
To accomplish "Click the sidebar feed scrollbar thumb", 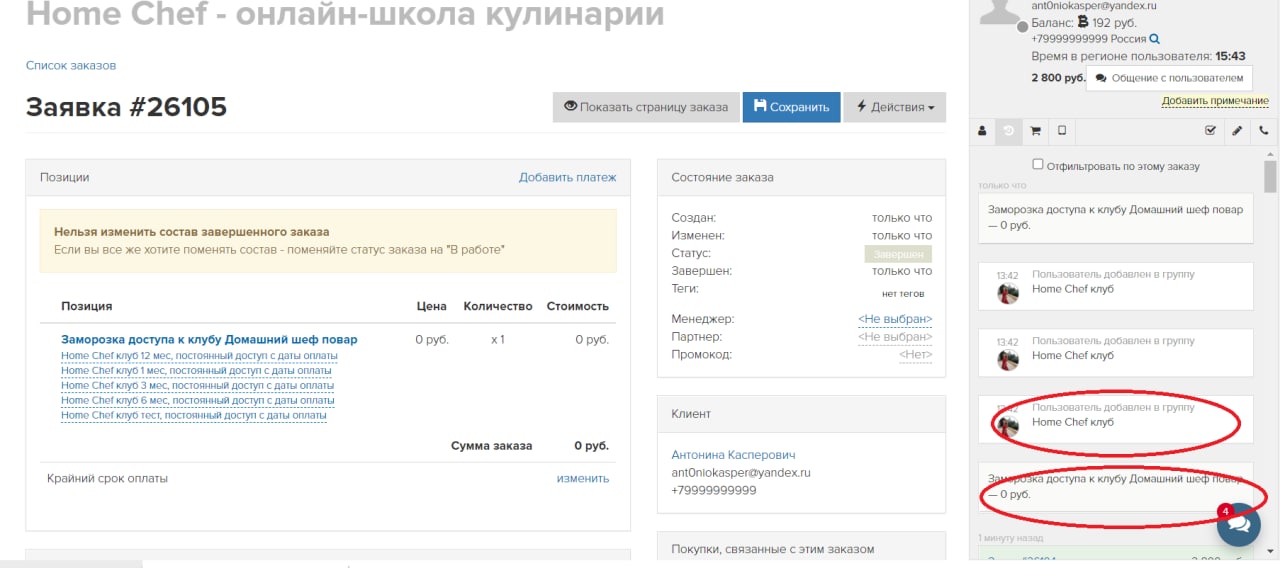I will pyautogui.click(x=1271, y=176).
